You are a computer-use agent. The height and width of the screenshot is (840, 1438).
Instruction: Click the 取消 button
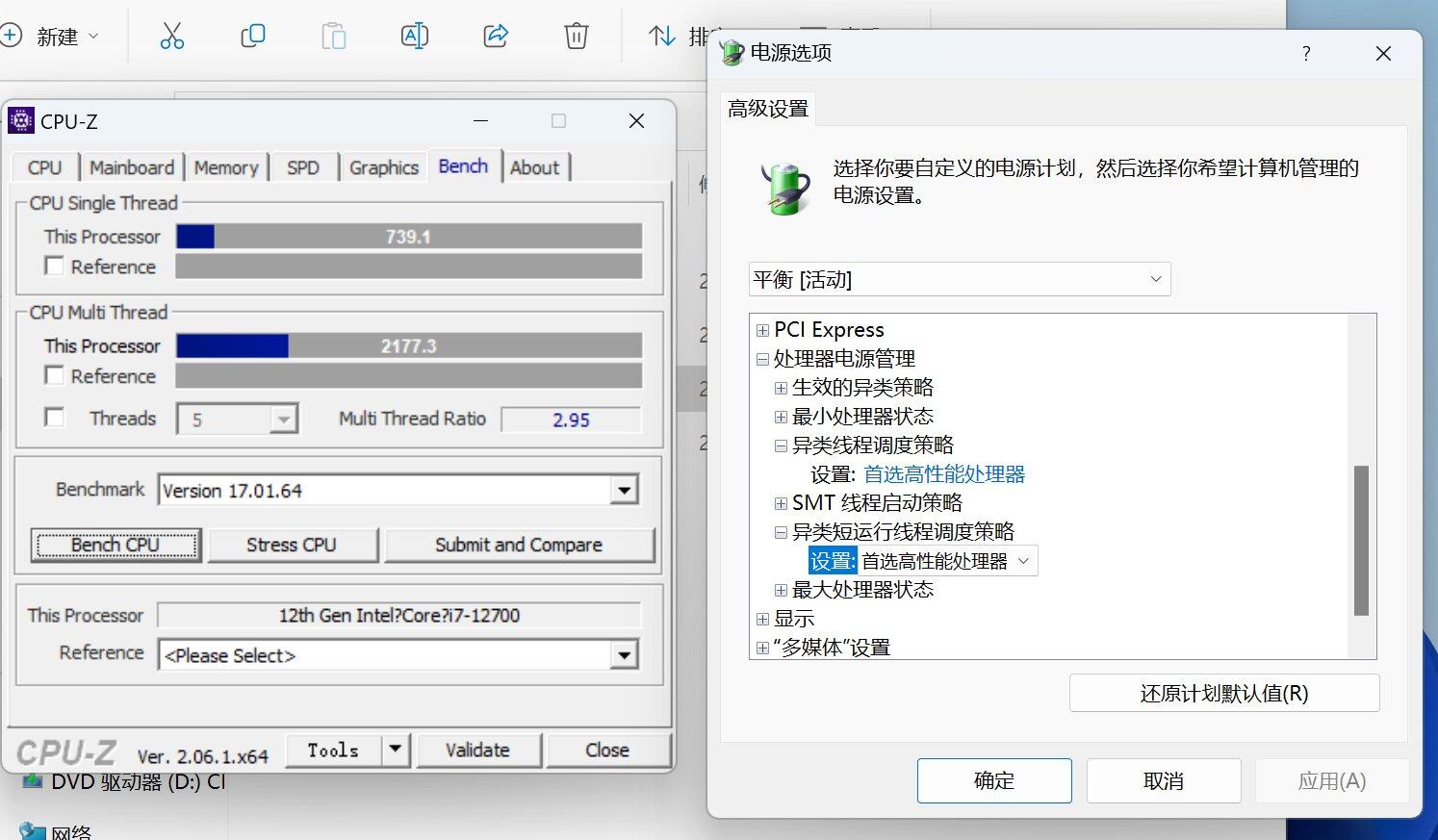(1164, 780)
